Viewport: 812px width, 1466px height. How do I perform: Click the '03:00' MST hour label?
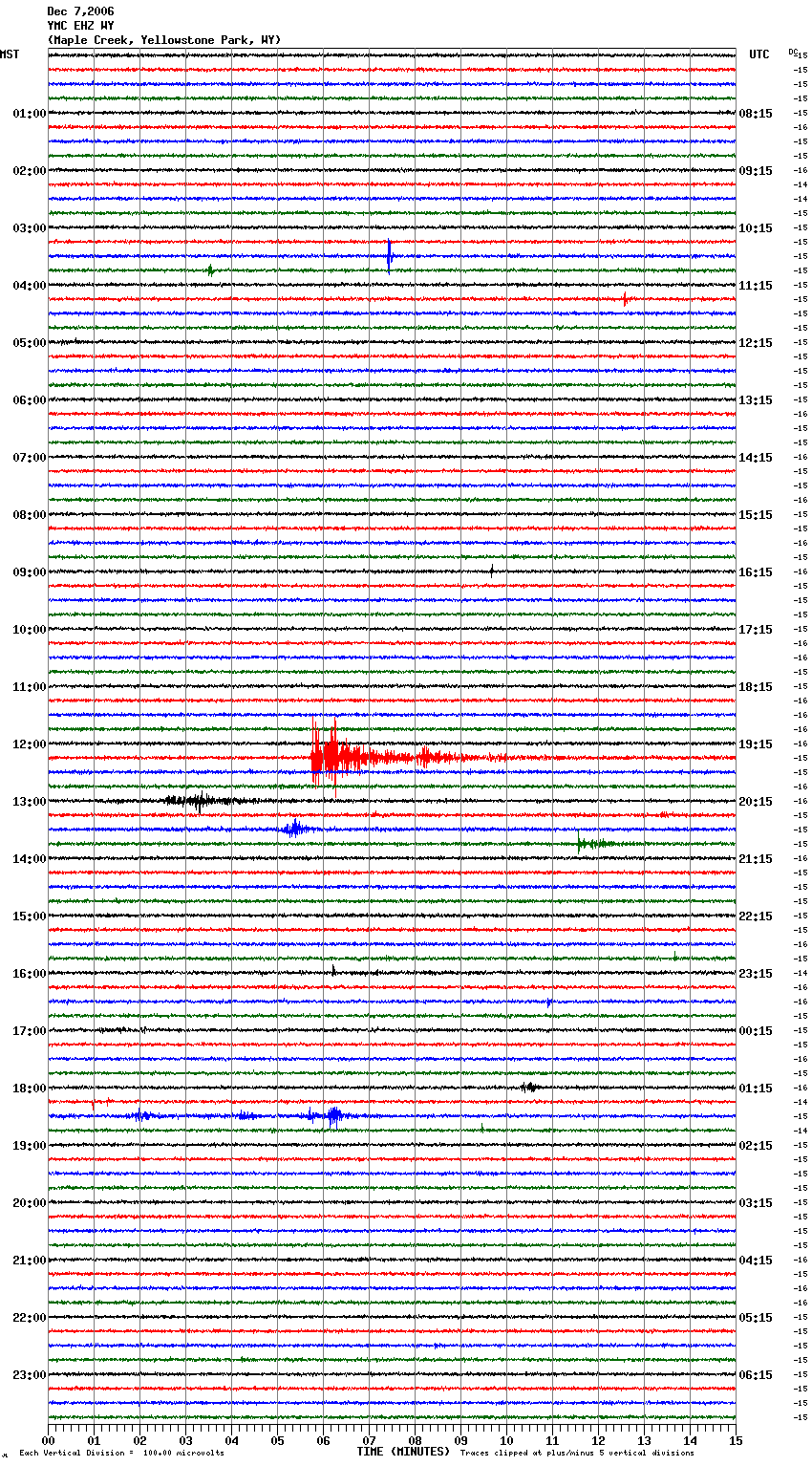tap(30, 228)
